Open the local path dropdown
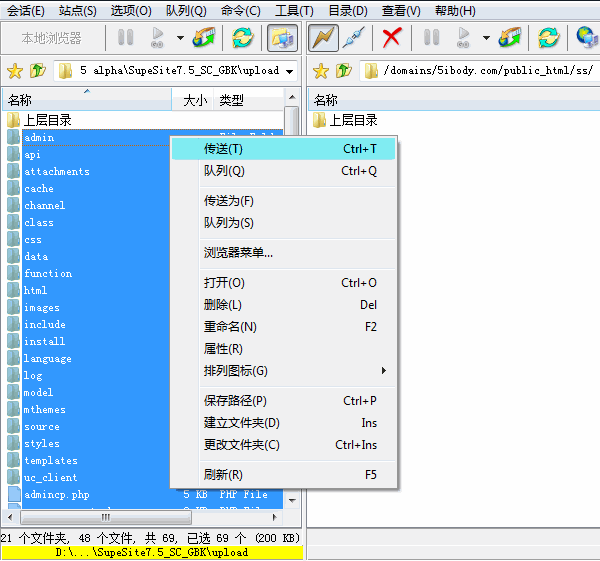This screenshot has width=600, height=561. 289,71
